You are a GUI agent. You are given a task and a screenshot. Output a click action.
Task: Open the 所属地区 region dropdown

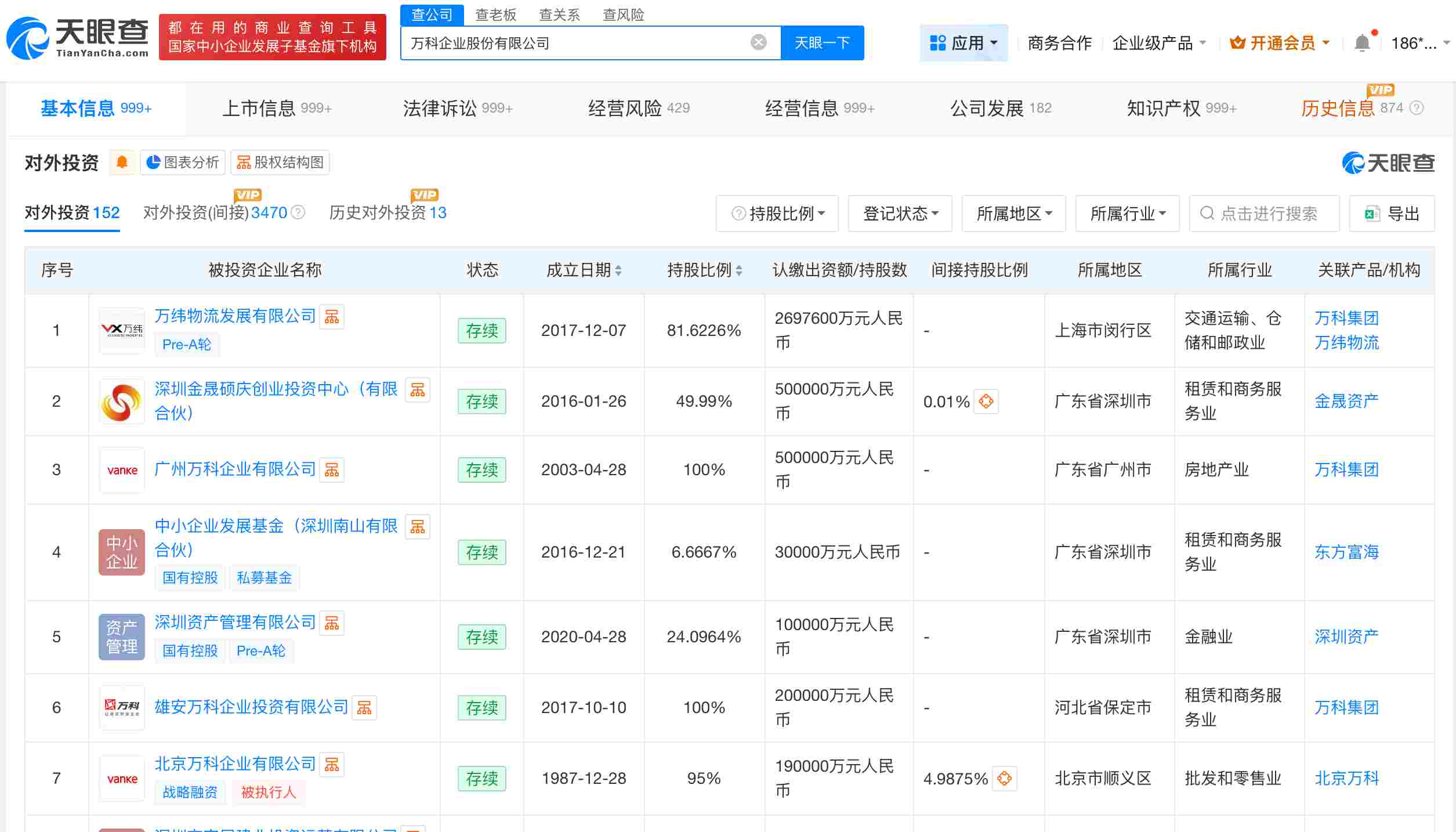coord(1013,214)
